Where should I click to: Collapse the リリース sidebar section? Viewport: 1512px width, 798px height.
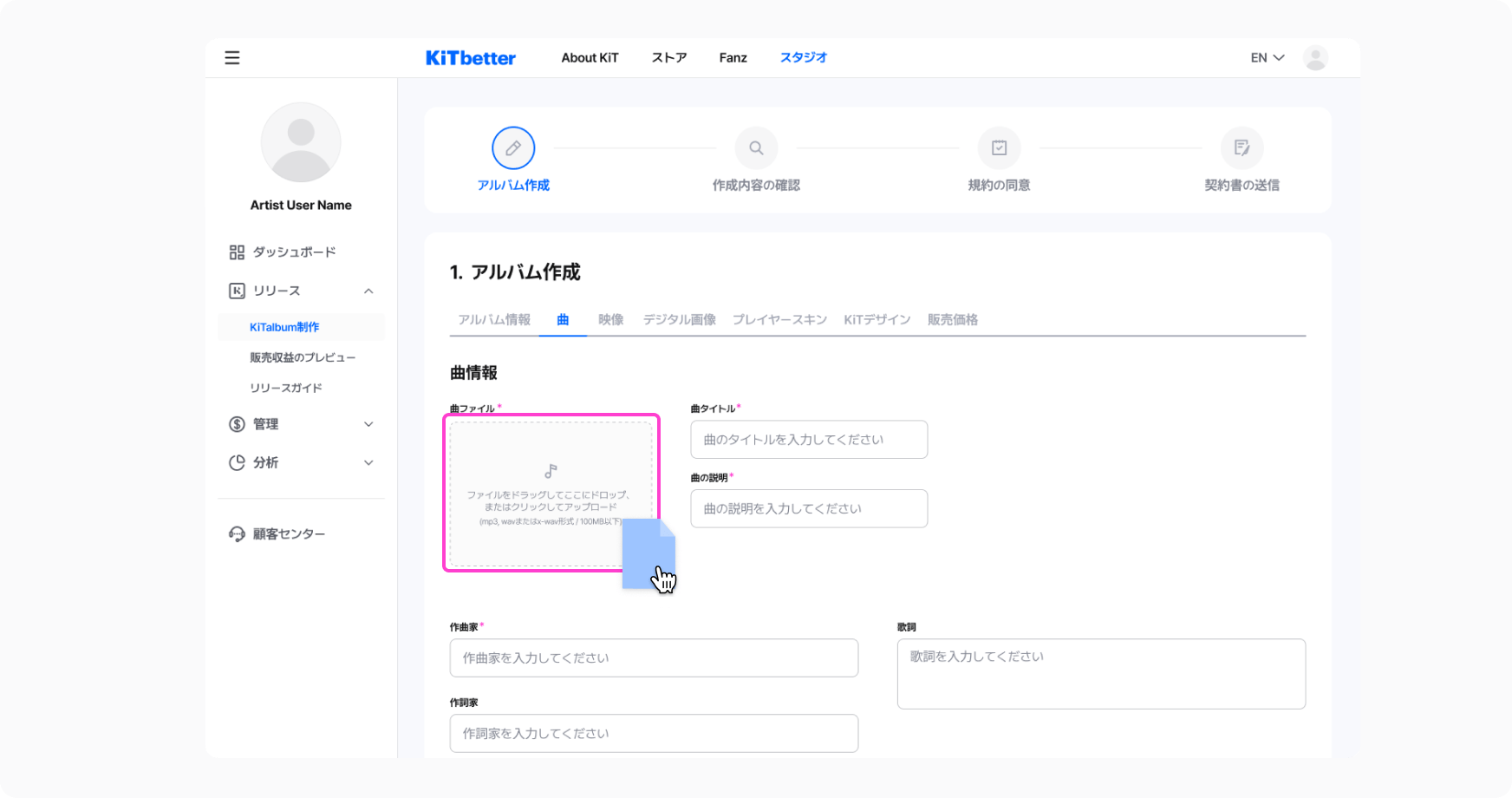point(368,291)
